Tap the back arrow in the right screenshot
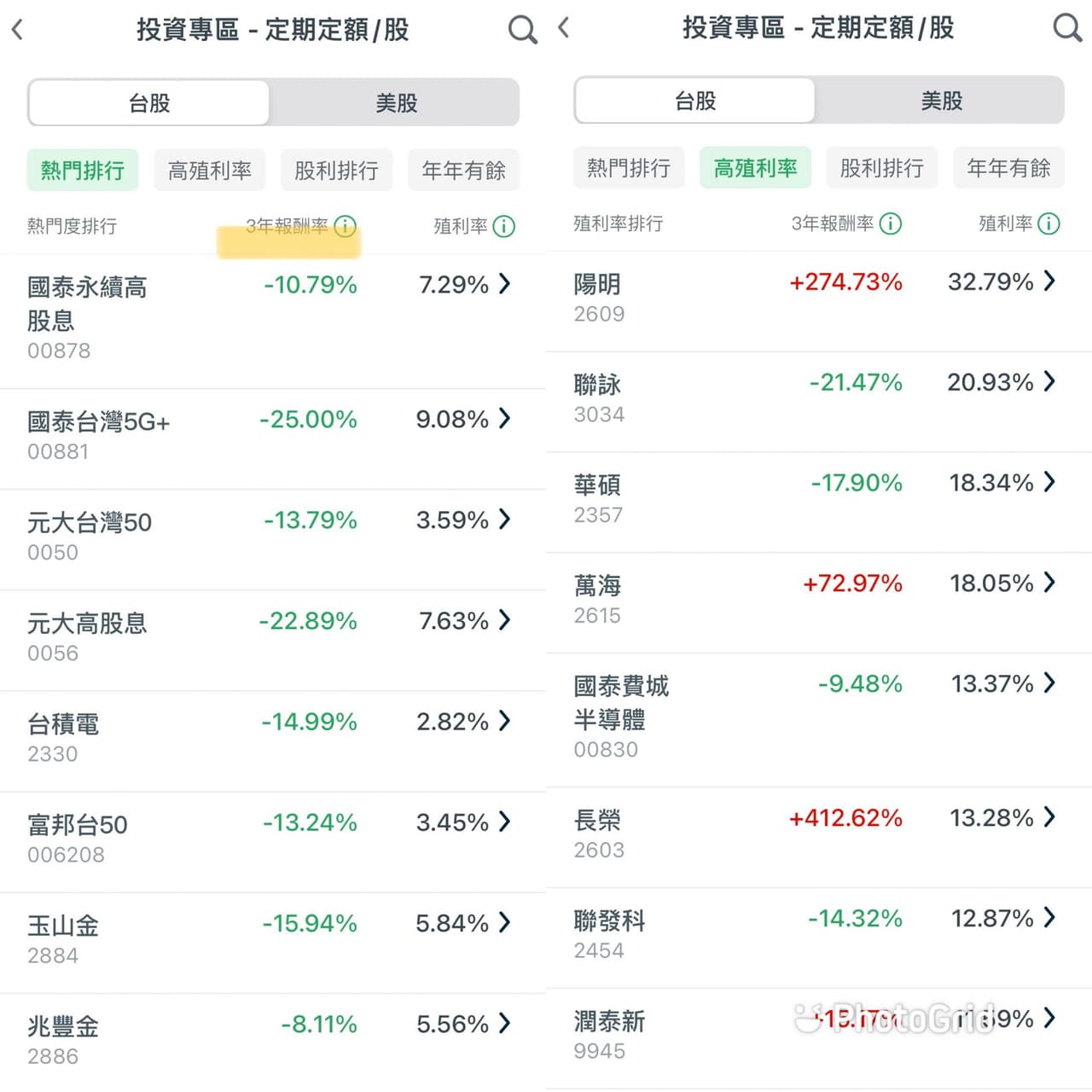The image size is (1092, 1092). [x=563, y=28]
